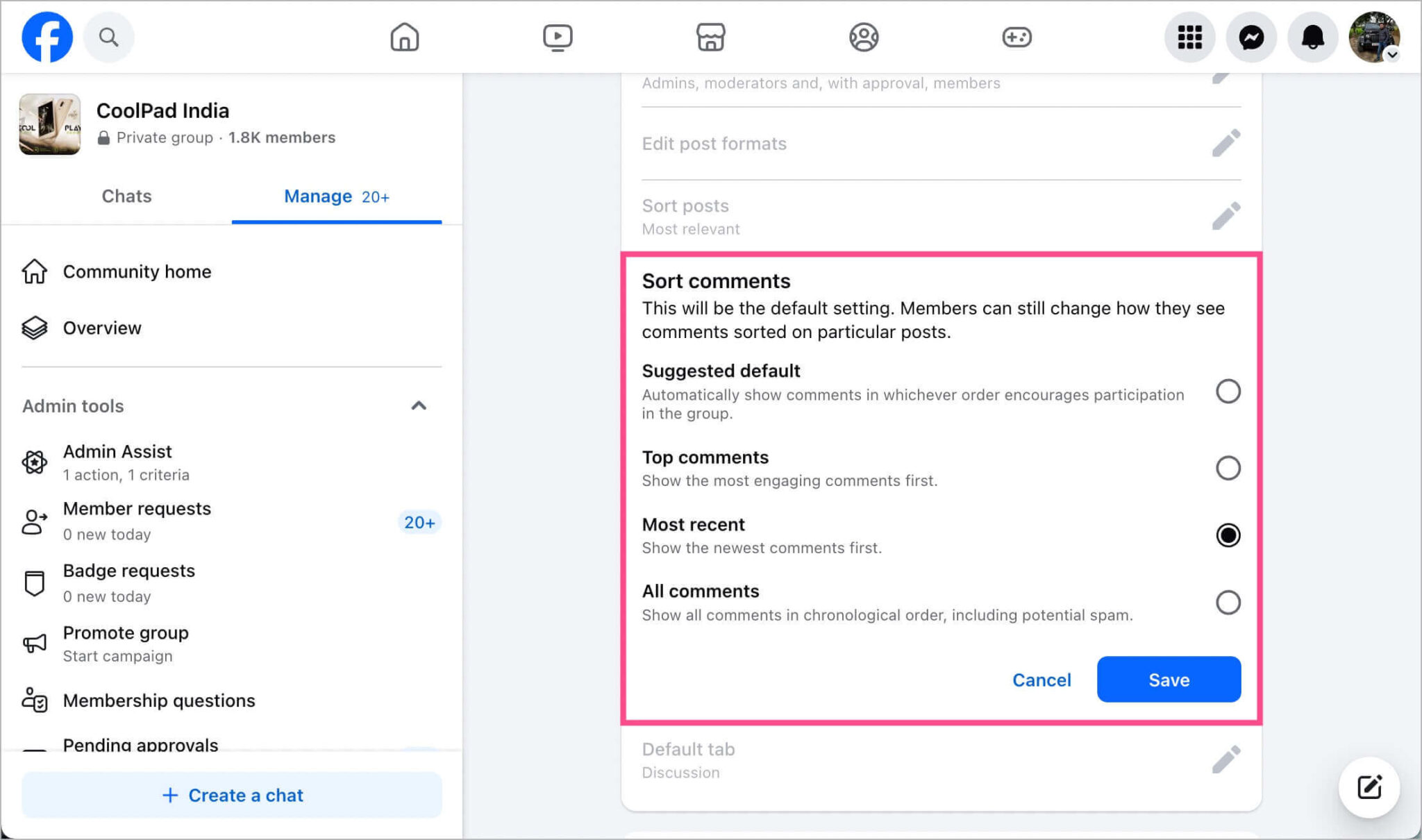Open the Watch video icon
The height and width of the screenshot is (840, 1422).
click(x=558, y=37)
